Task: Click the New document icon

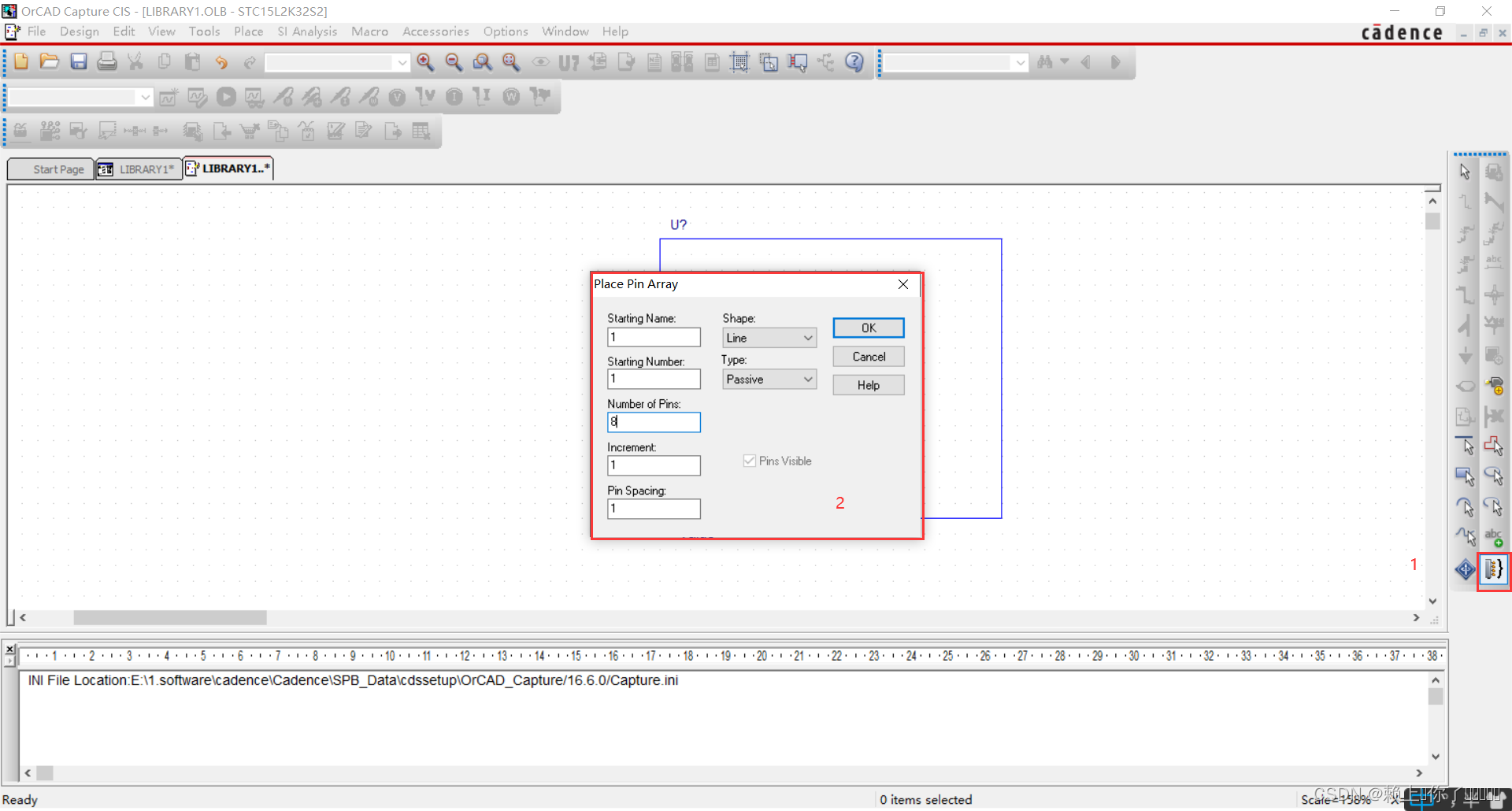Action: pos(21,61)
